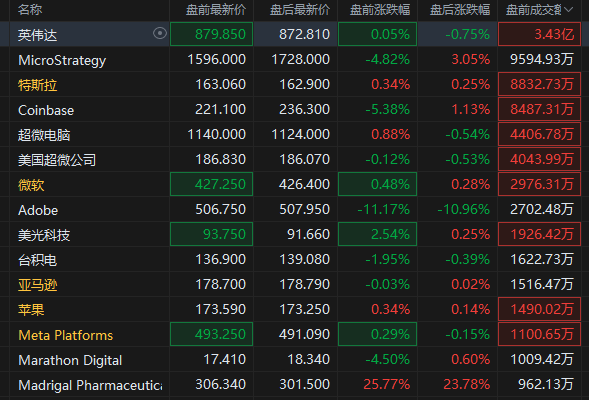The image size is (589, 400).
Task: Sort by 盘后最新价 column header
Action: pos(300,10)
